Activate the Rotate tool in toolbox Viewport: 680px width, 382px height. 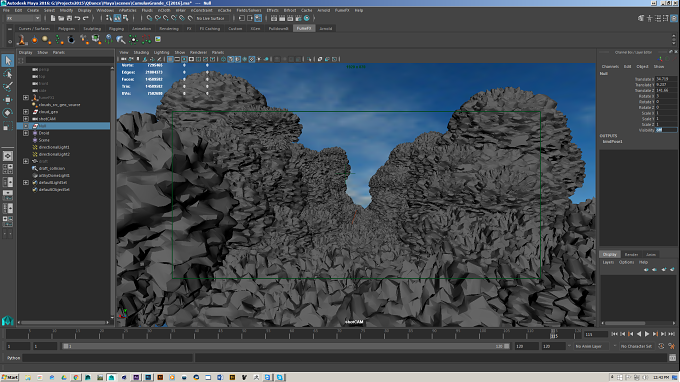tap(8, 113)
